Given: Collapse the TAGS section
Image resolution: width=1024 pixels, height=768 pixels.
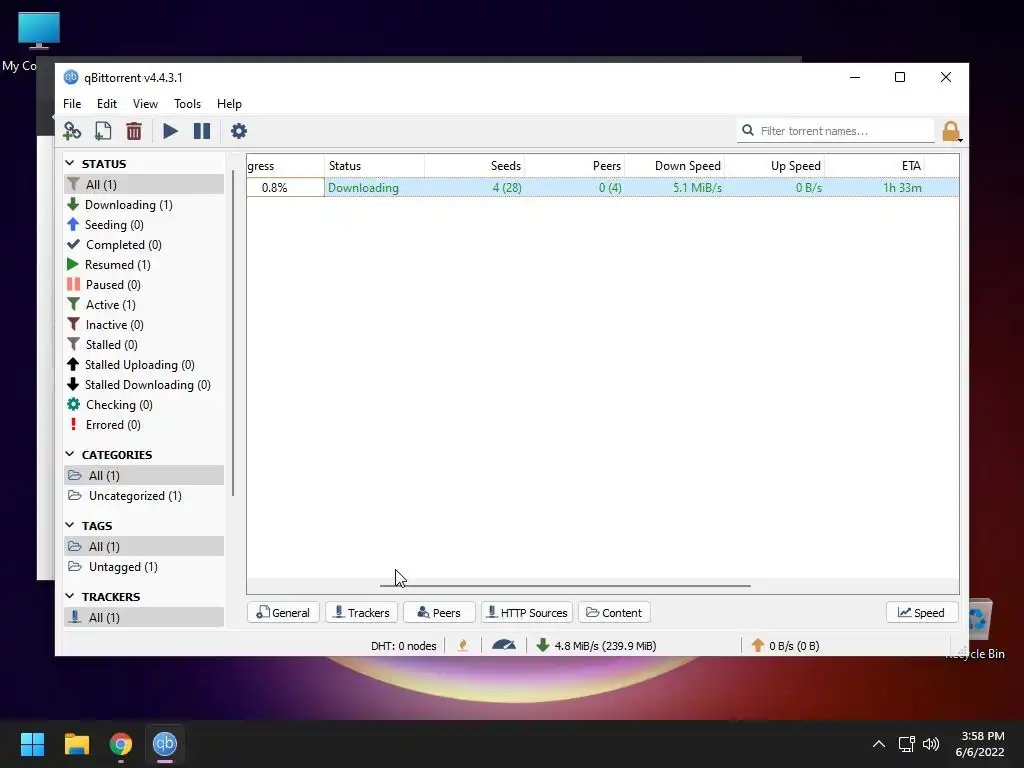Looking at the screenshot, I should (71, 526).
